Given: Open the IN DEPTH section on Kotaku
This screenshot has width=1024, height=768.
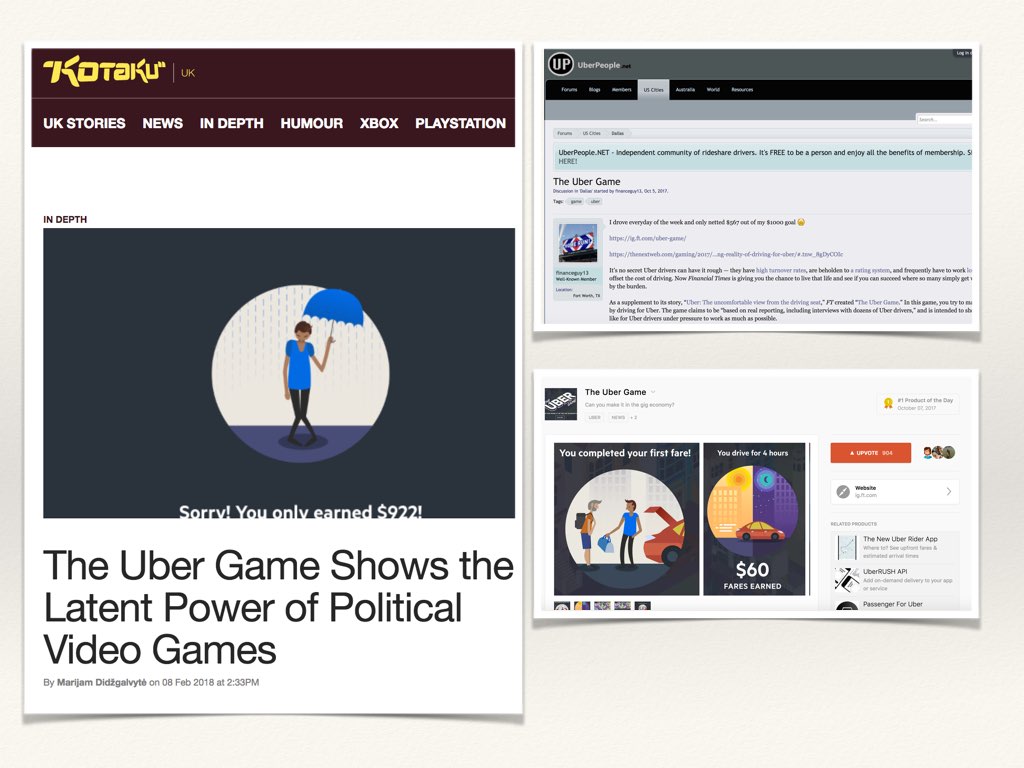Looking at the screenshot, I should [231, 123].
